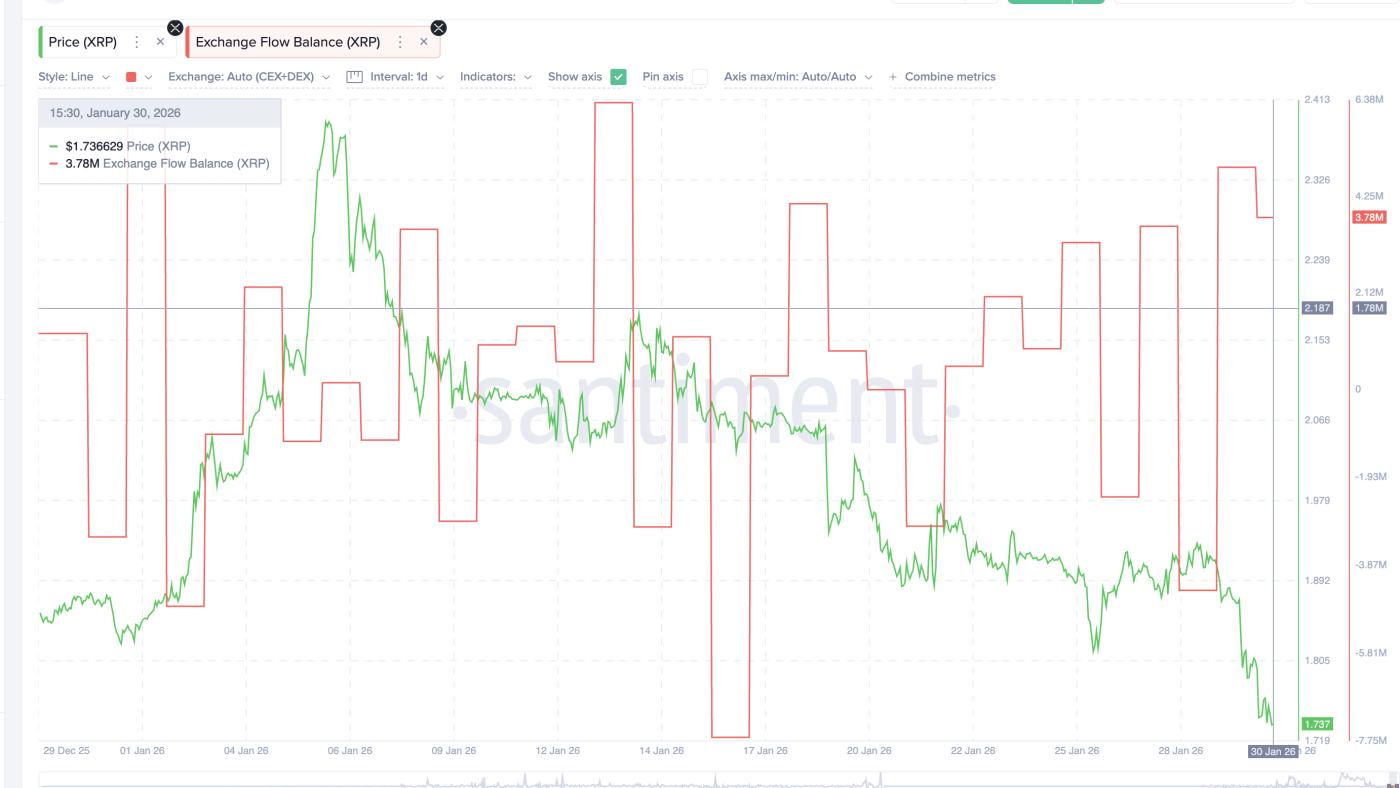Open the Indicators dropdown

click(x=491, y=76)
